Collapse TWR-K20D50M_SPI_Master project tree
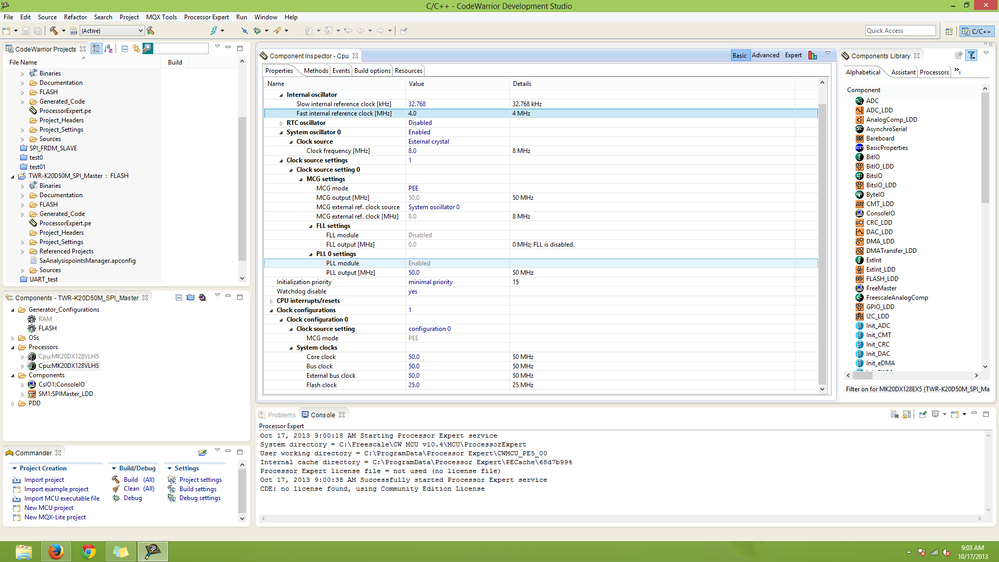 13,177
